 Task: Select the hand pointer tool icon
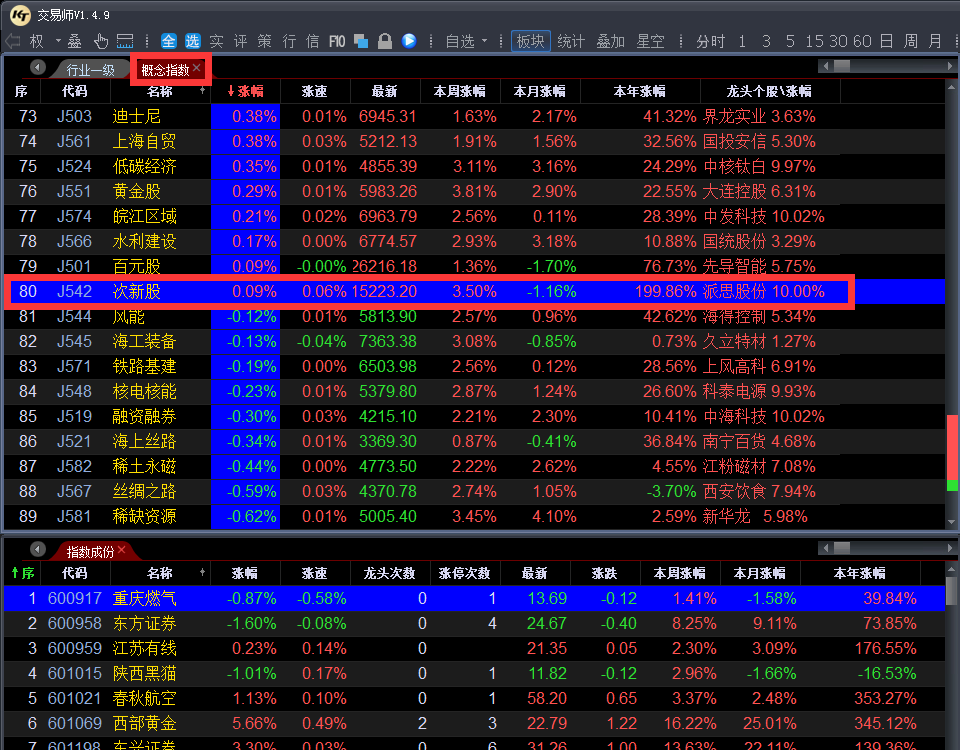click(101, 41)
